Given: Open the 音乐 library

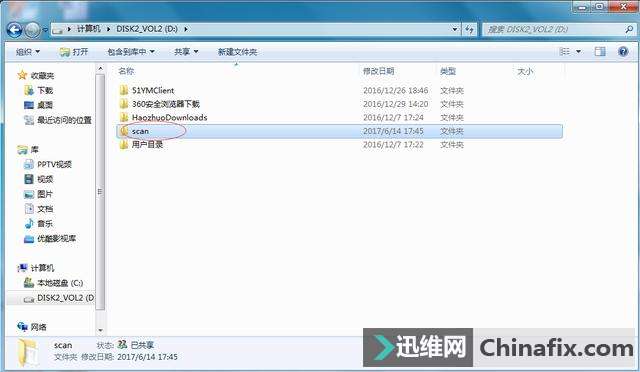Looking at the screenshot, I should (x=45, y=224).
